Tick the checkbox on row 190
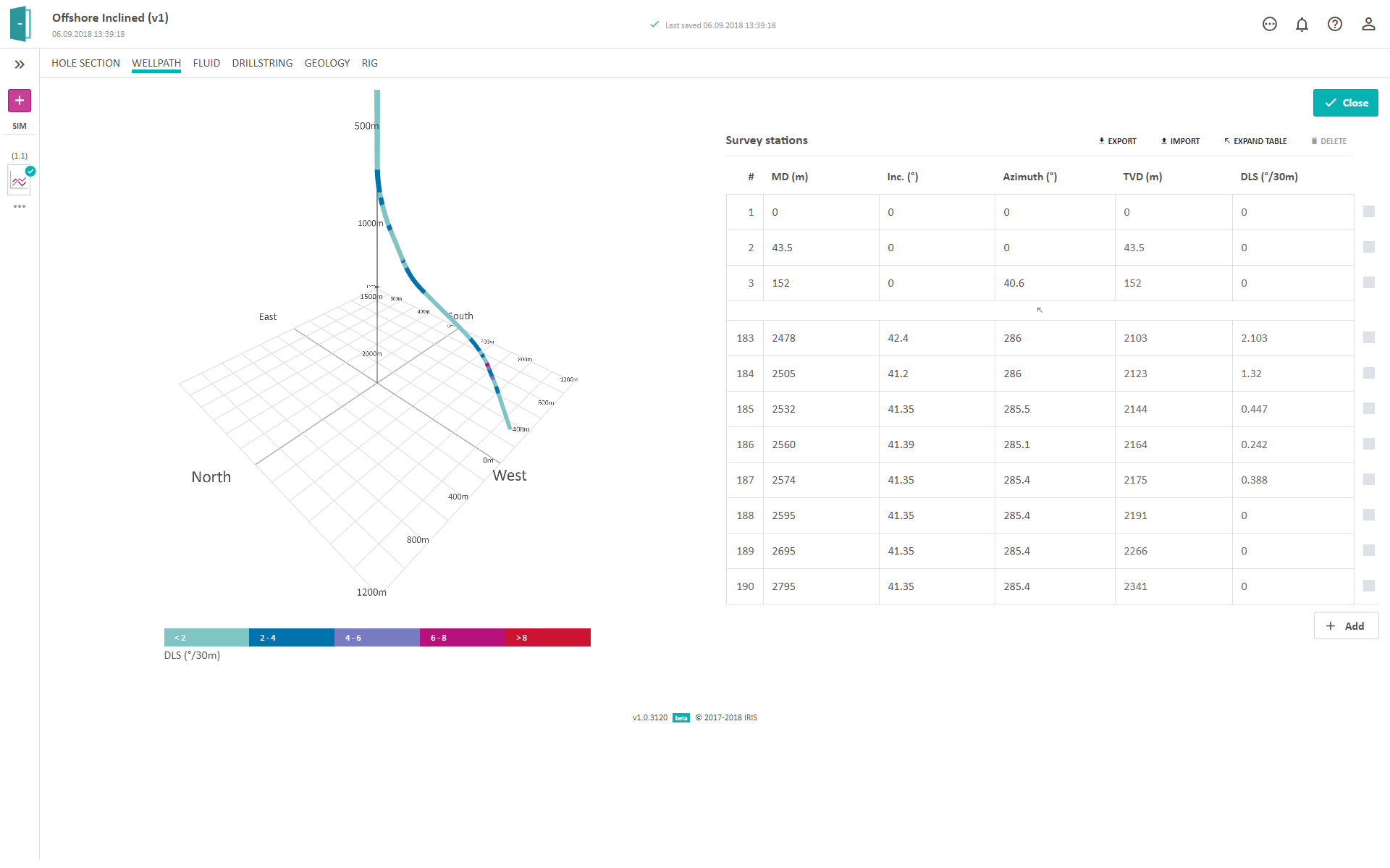 1369,586
